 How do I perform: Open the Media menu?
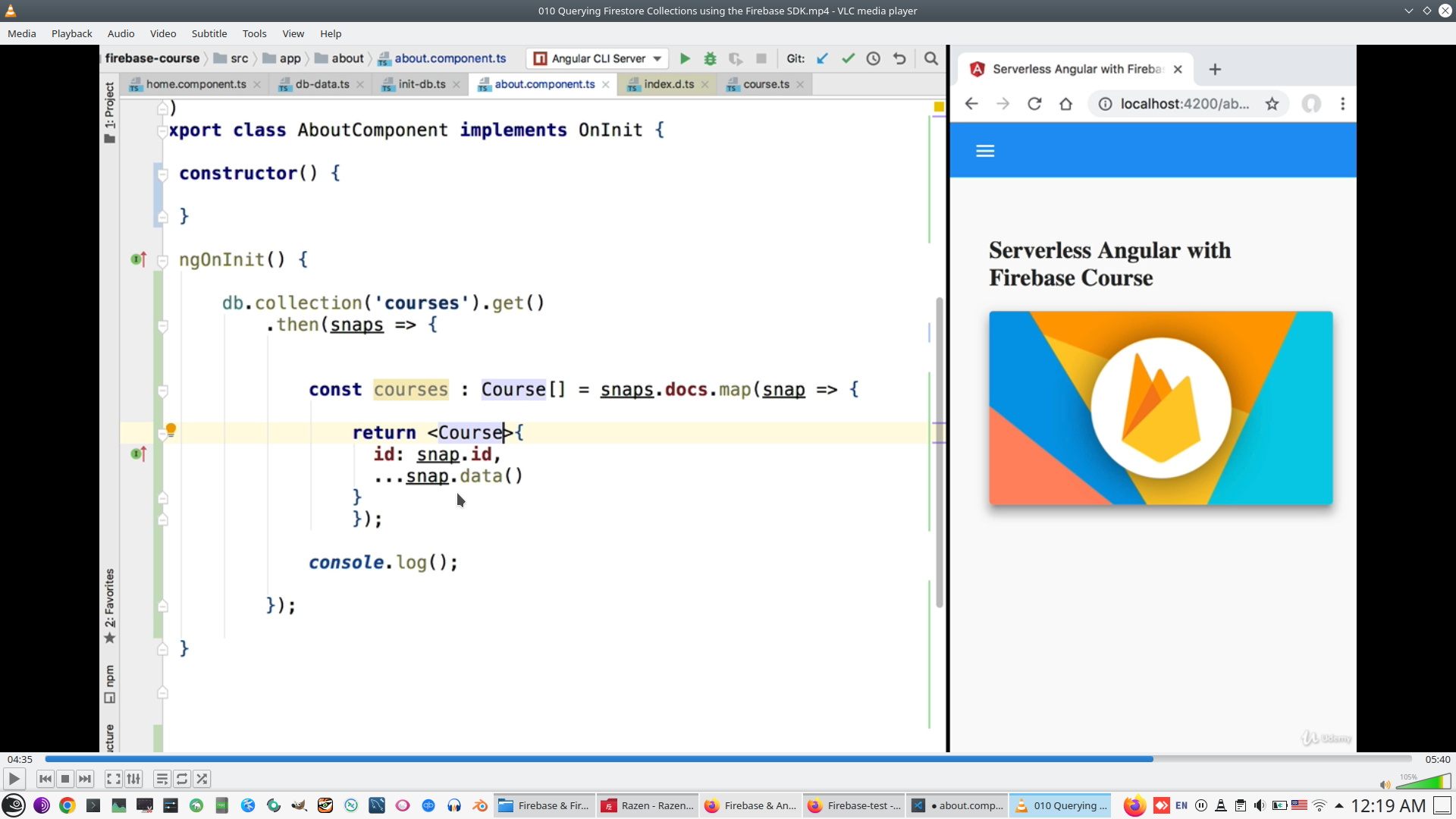point(22,33)
